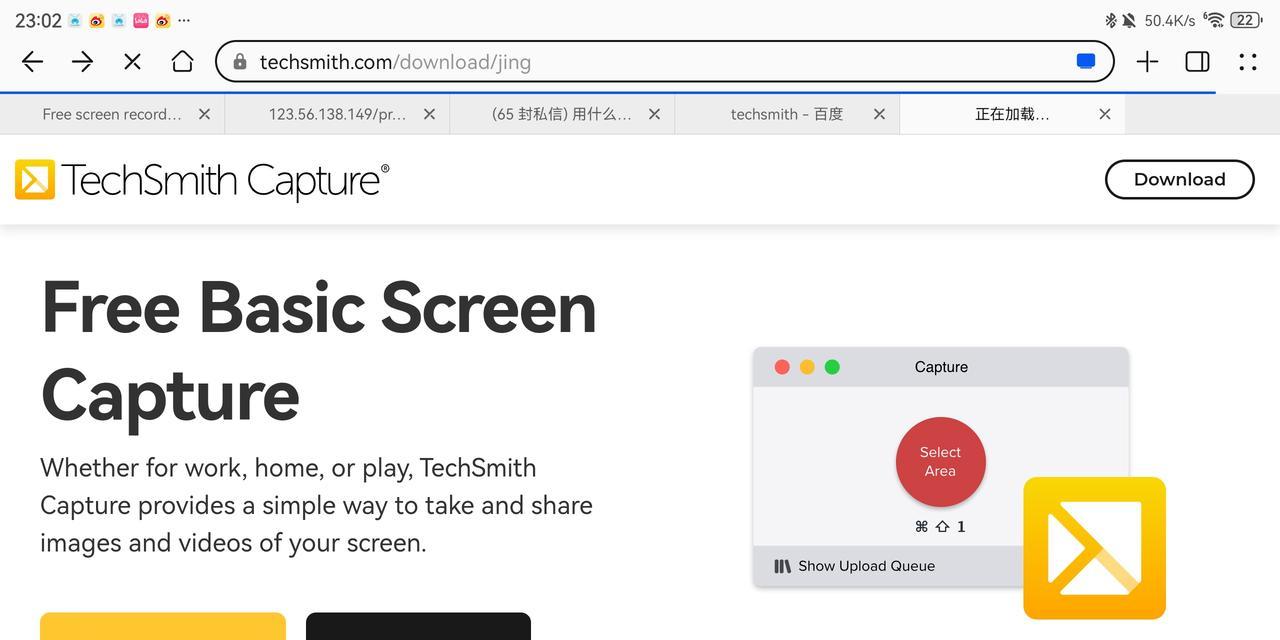Image resolution: width=1280 pixels, height=640 pixels.
Task: Click the '50.4K/s' network speed text
Action: coord(1170,20)
